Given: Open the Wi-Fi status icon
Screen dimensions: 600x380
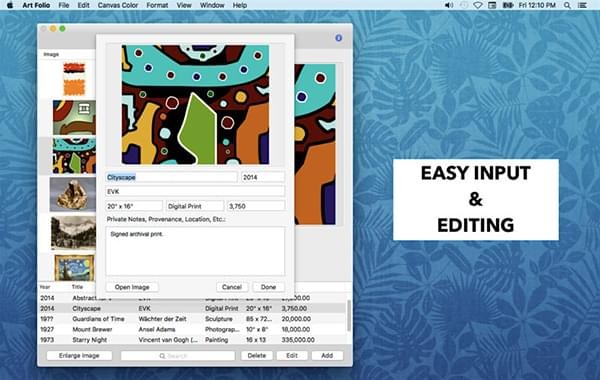Looking at the screenshot, I should coord(478,5).
